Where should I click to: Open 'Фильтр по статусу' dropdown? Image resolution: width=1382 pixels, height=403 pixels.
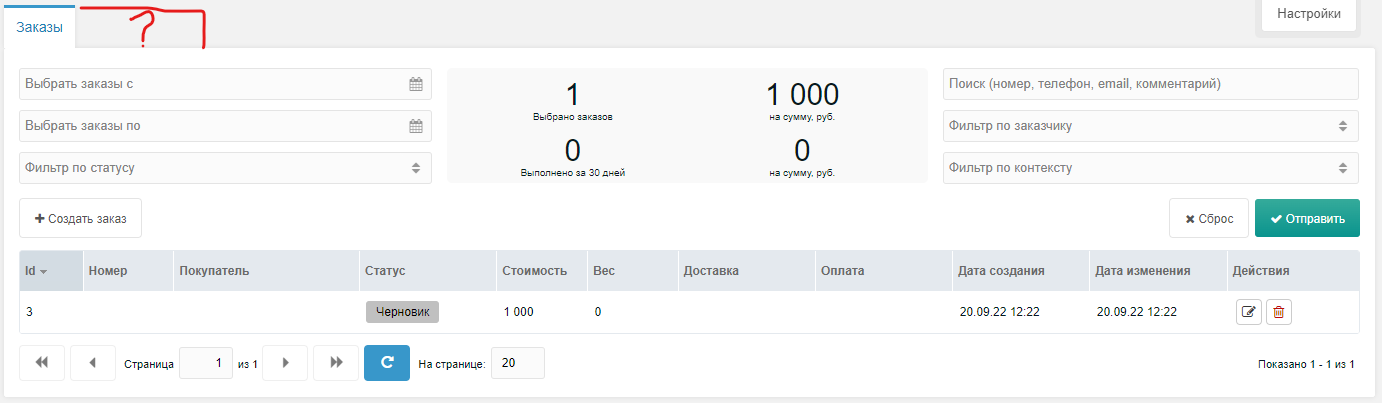coord(225,168)
